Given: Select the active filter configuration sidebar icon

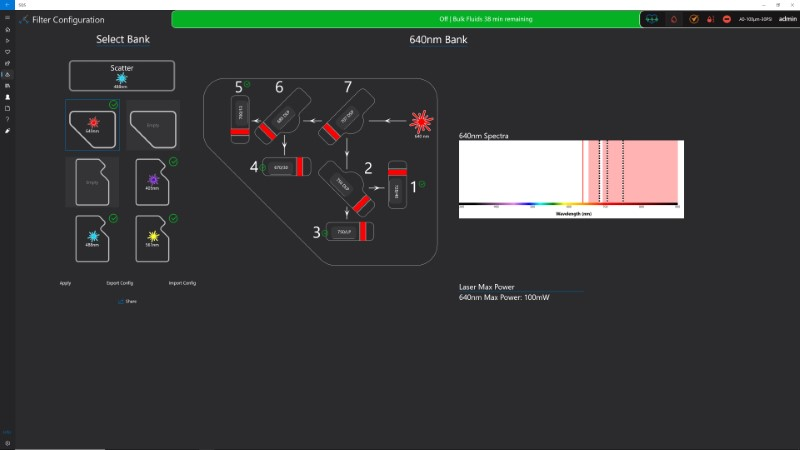Looking at the screenshot, I should point(7,74).
